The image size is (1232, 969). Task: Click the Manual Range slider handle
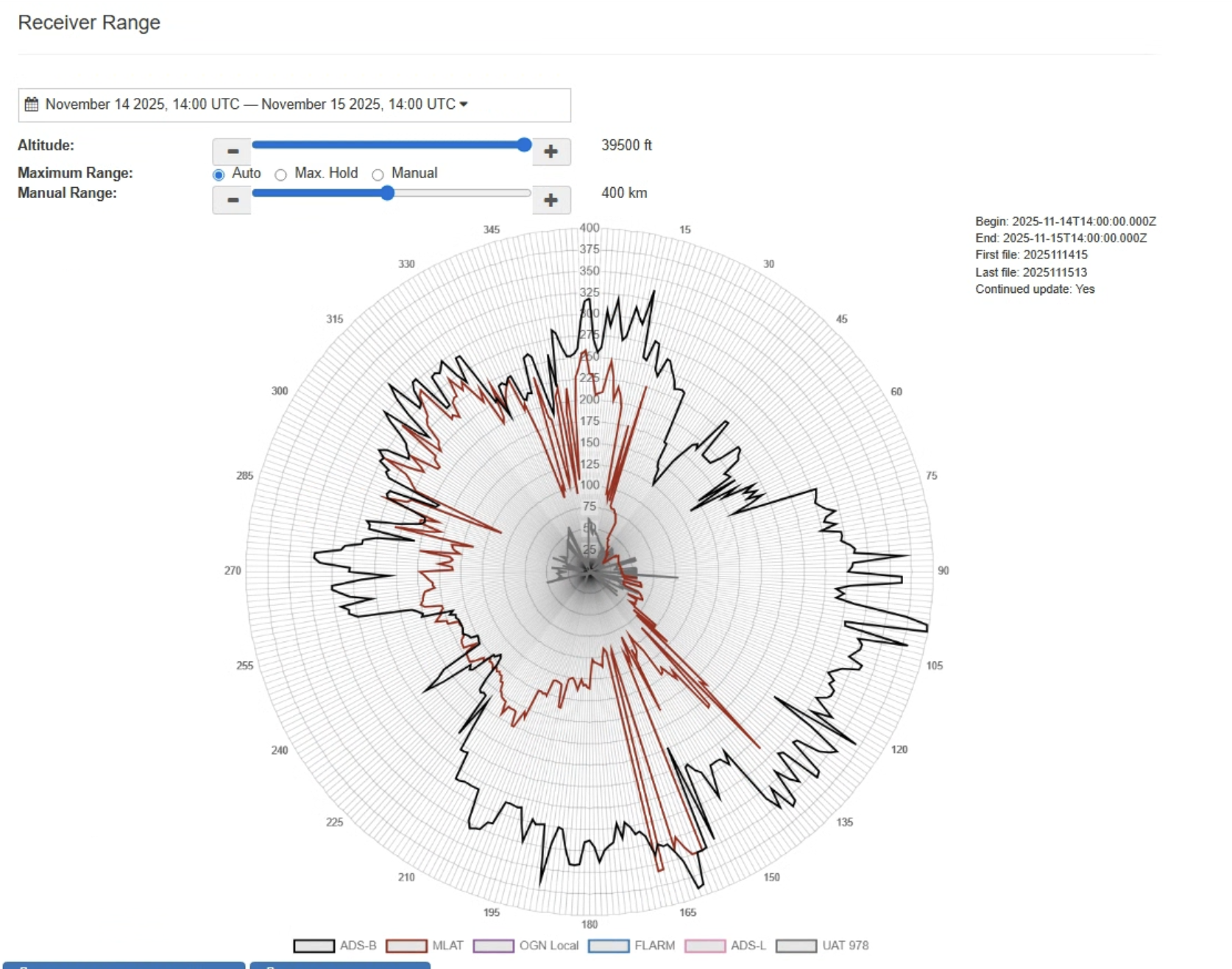coord(387,194)
